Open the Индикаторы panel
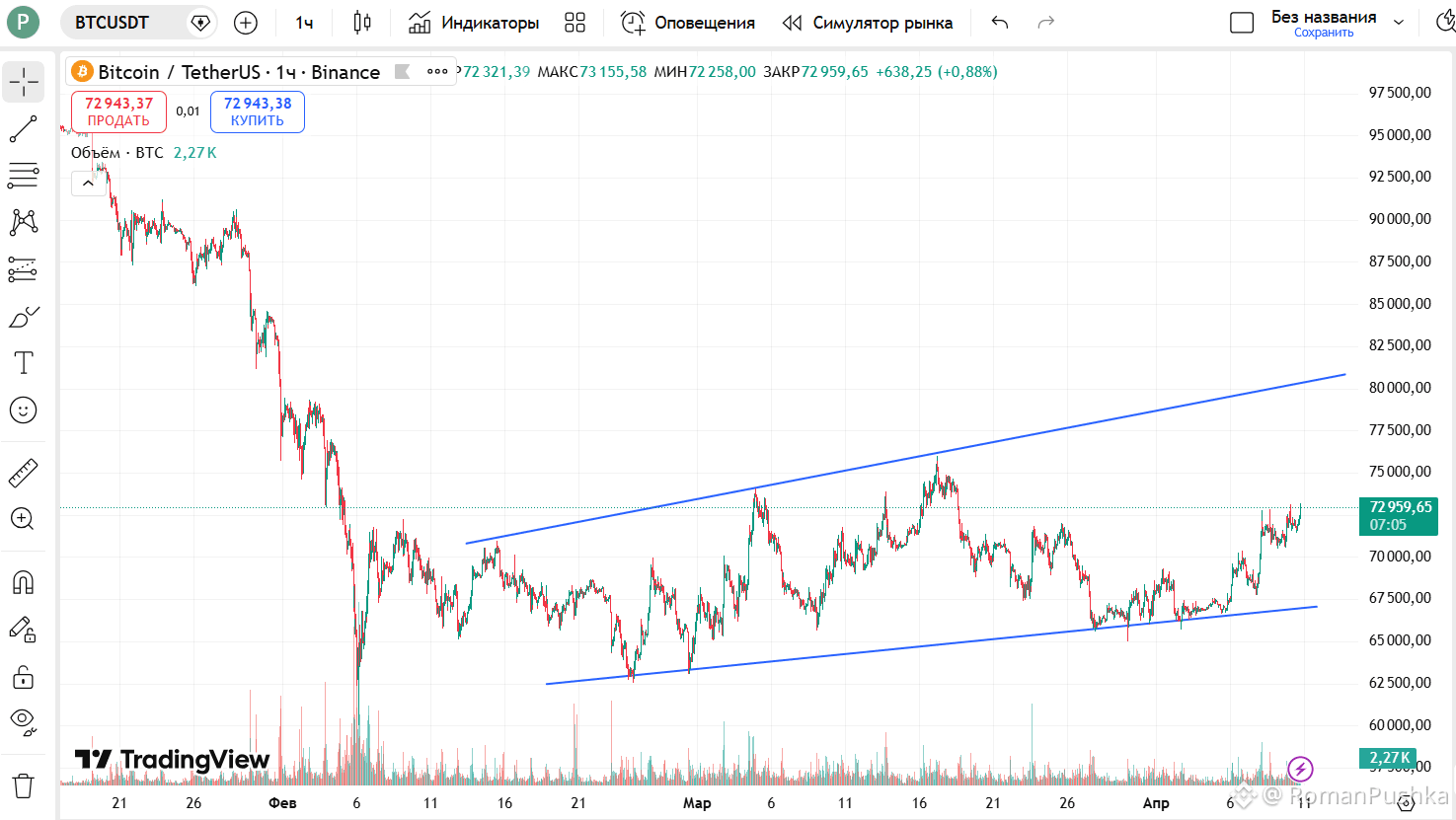The image size is (1456, 820). [x=474, y=22]
